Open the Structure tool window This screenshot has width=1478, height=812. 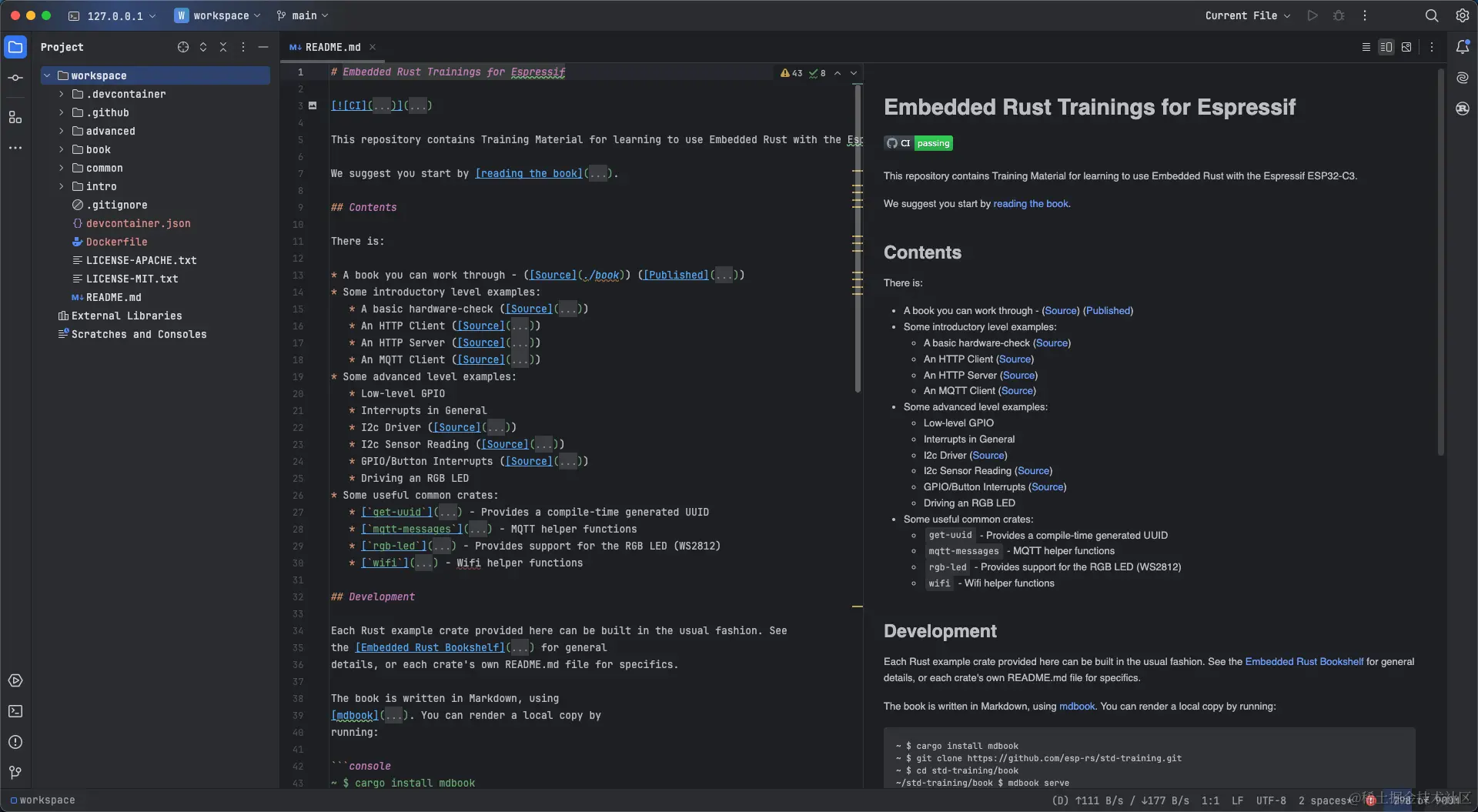pos(15,117)
